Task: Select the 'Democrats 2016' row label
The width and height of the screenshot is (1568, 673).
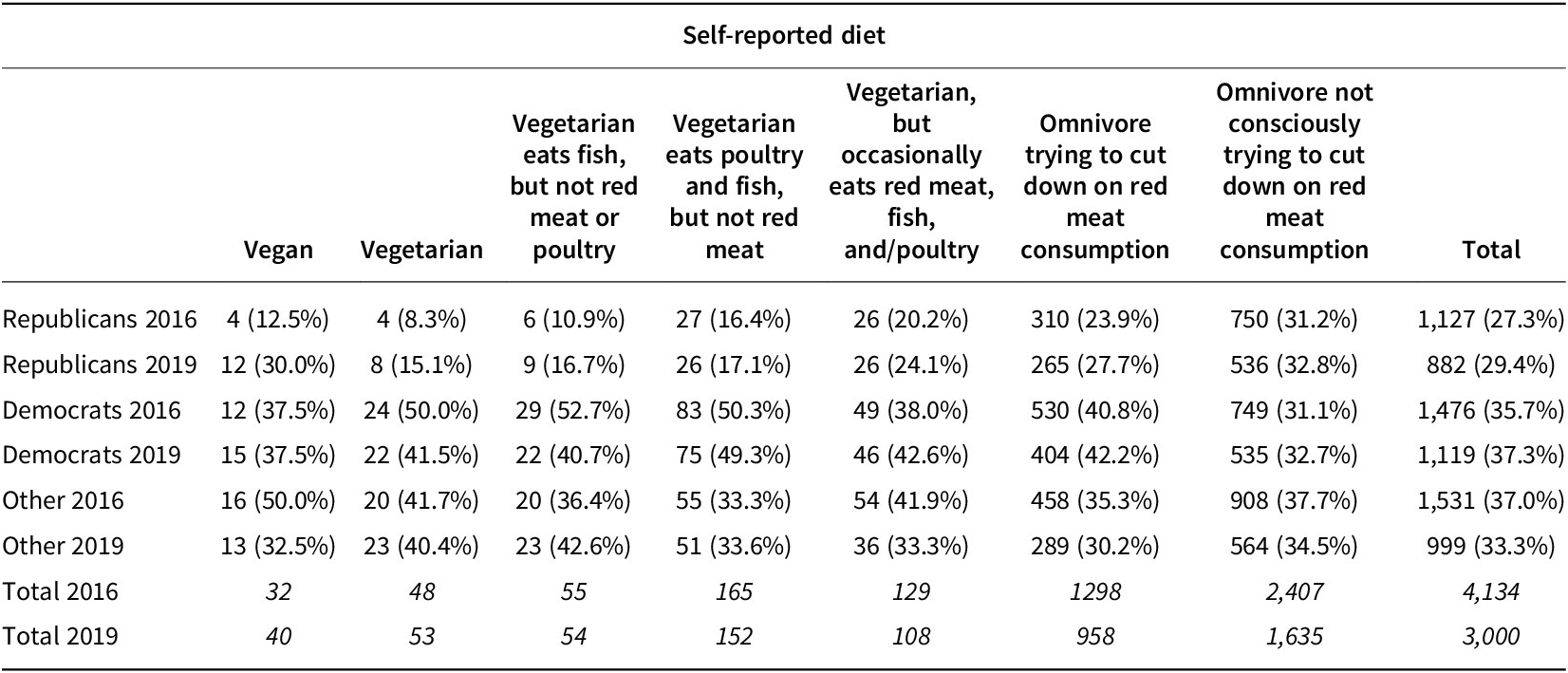Action: pyautogui.click(x=92, y=410)
